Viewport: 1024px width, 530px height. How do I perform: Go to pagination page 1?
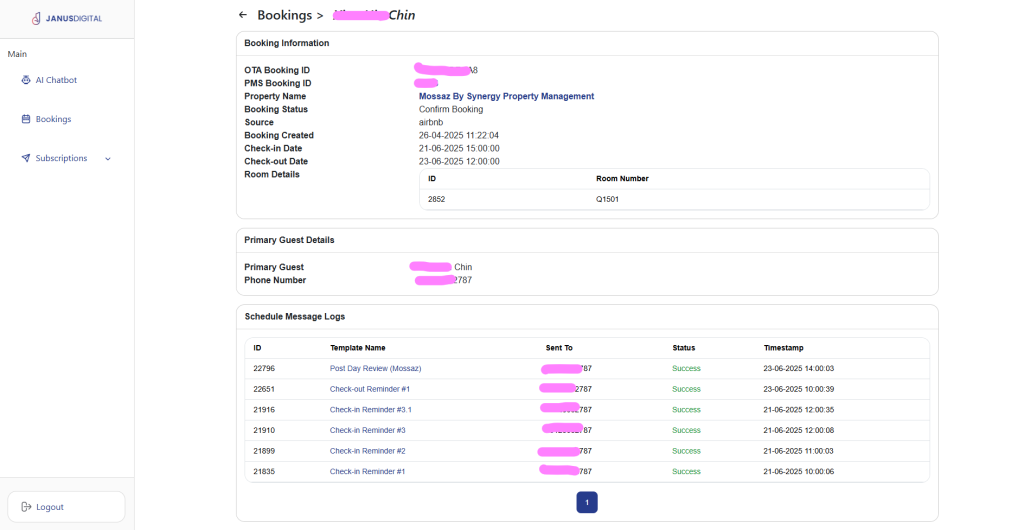pos(587,502)
